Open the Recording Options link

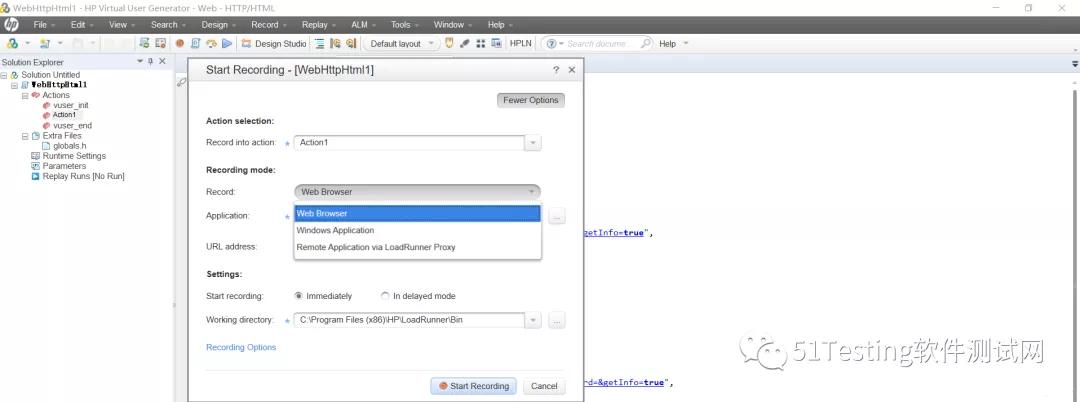pyautogui.click(x=241, y=348)
